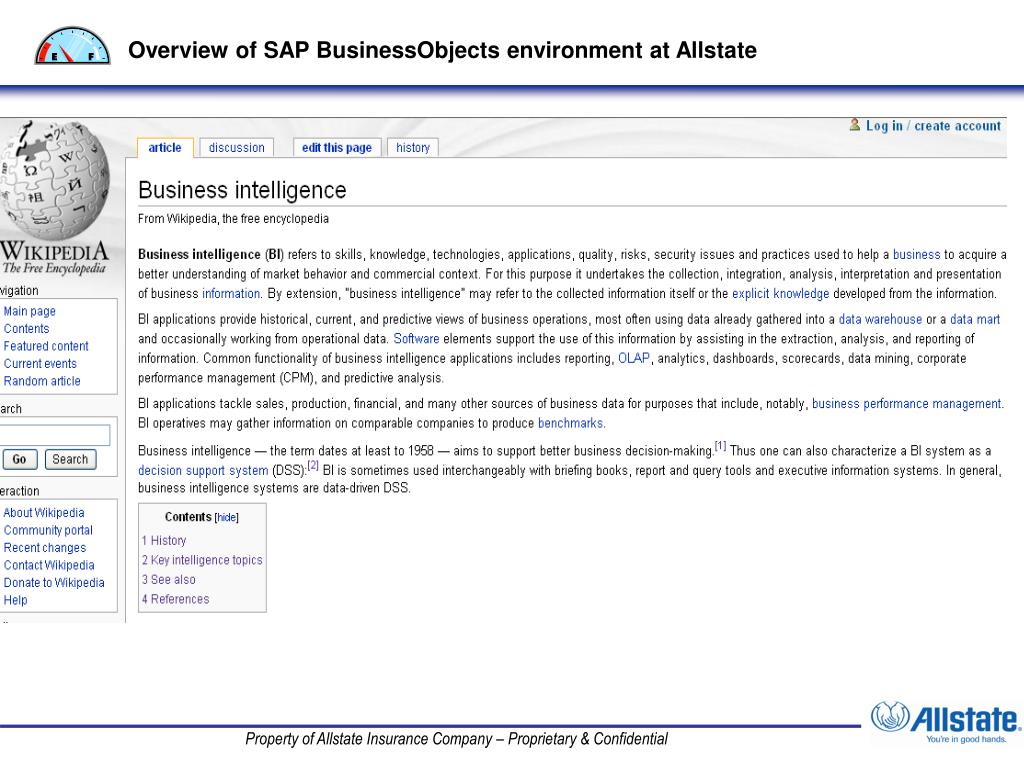Follow the explicit knowledge link
The width and height of the screenshot is (1024, 768).
pos(780,294)
